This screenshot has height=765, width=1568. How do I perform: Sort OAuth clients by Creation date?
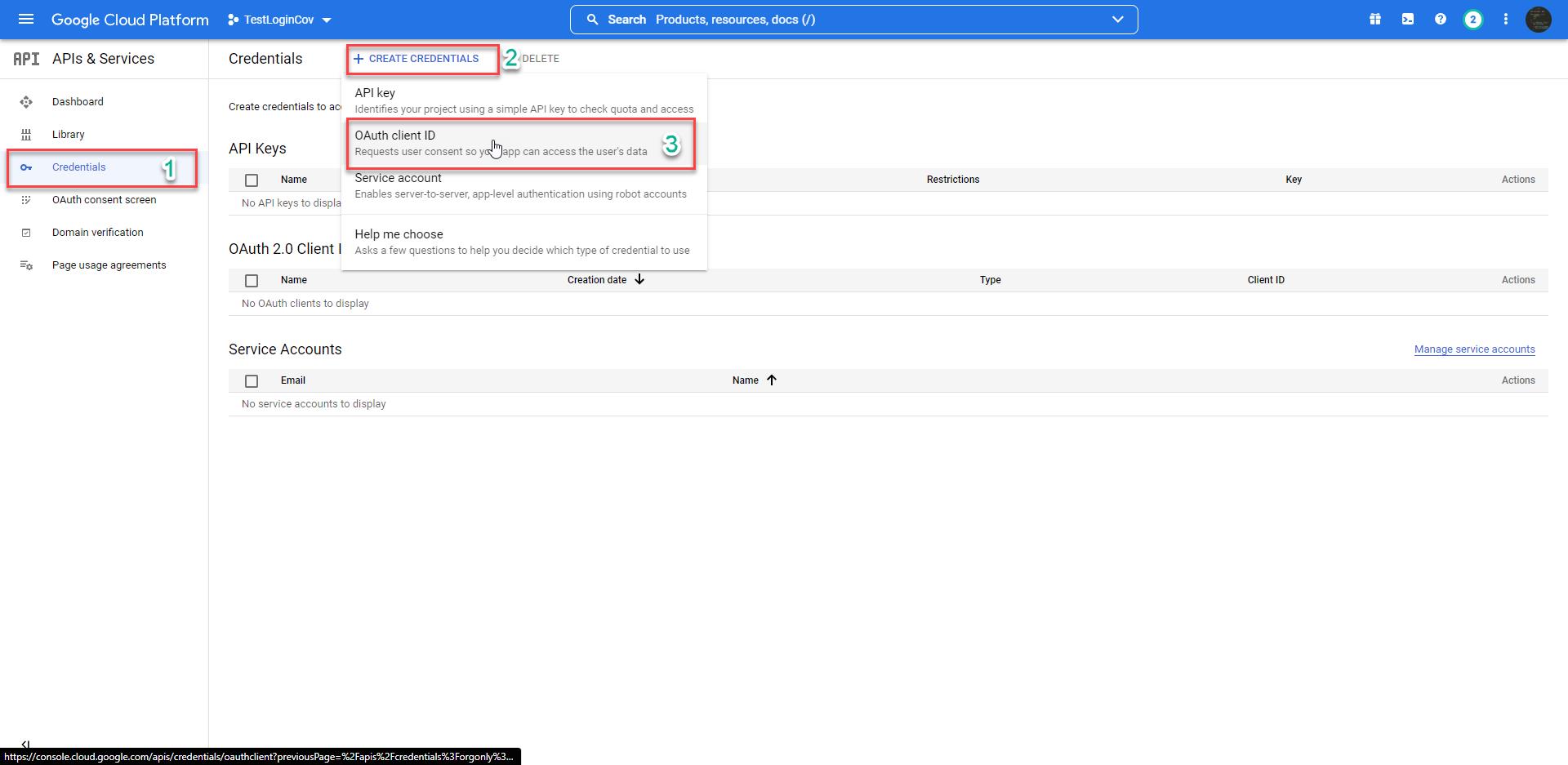coord(597,280)
